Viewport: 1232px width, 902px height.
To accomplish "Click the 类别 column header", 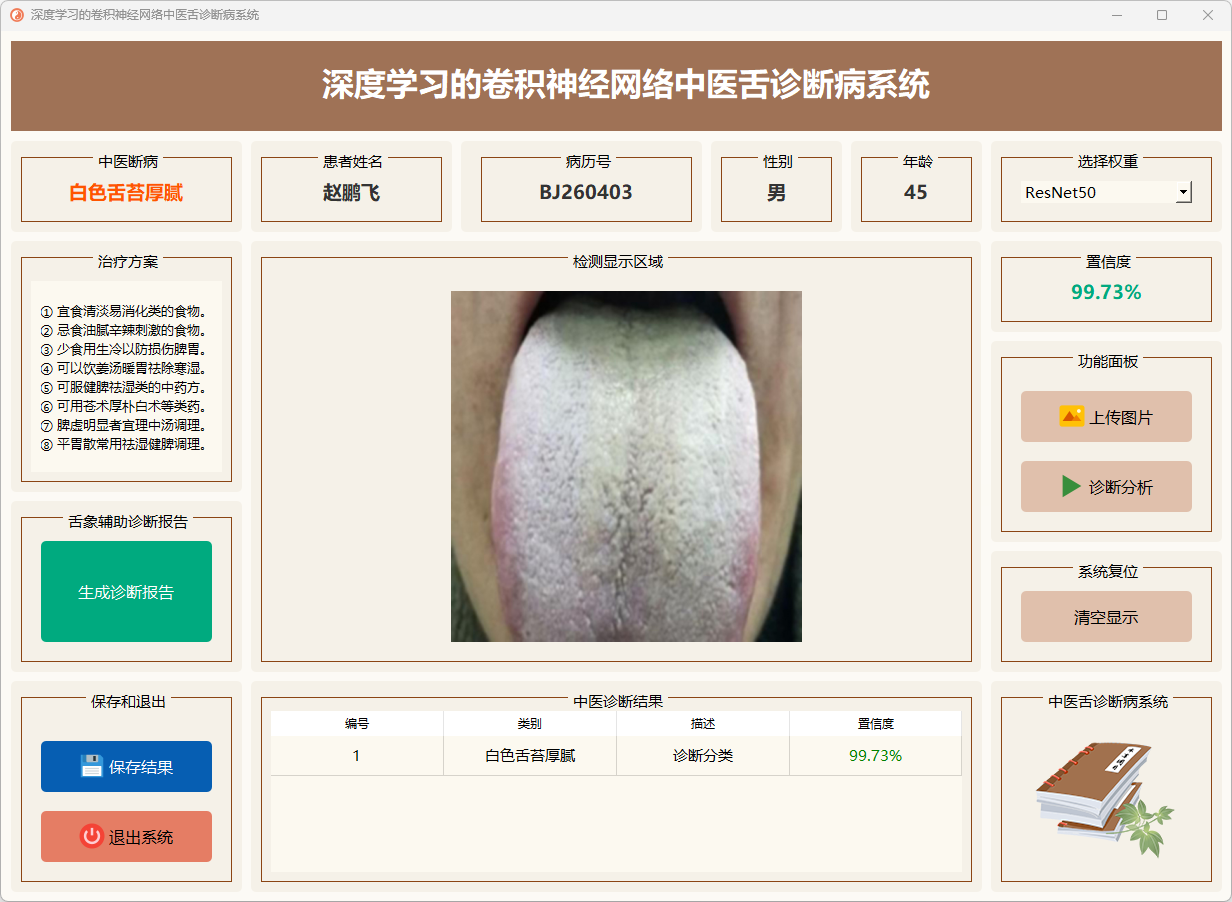I will (530, 724).
